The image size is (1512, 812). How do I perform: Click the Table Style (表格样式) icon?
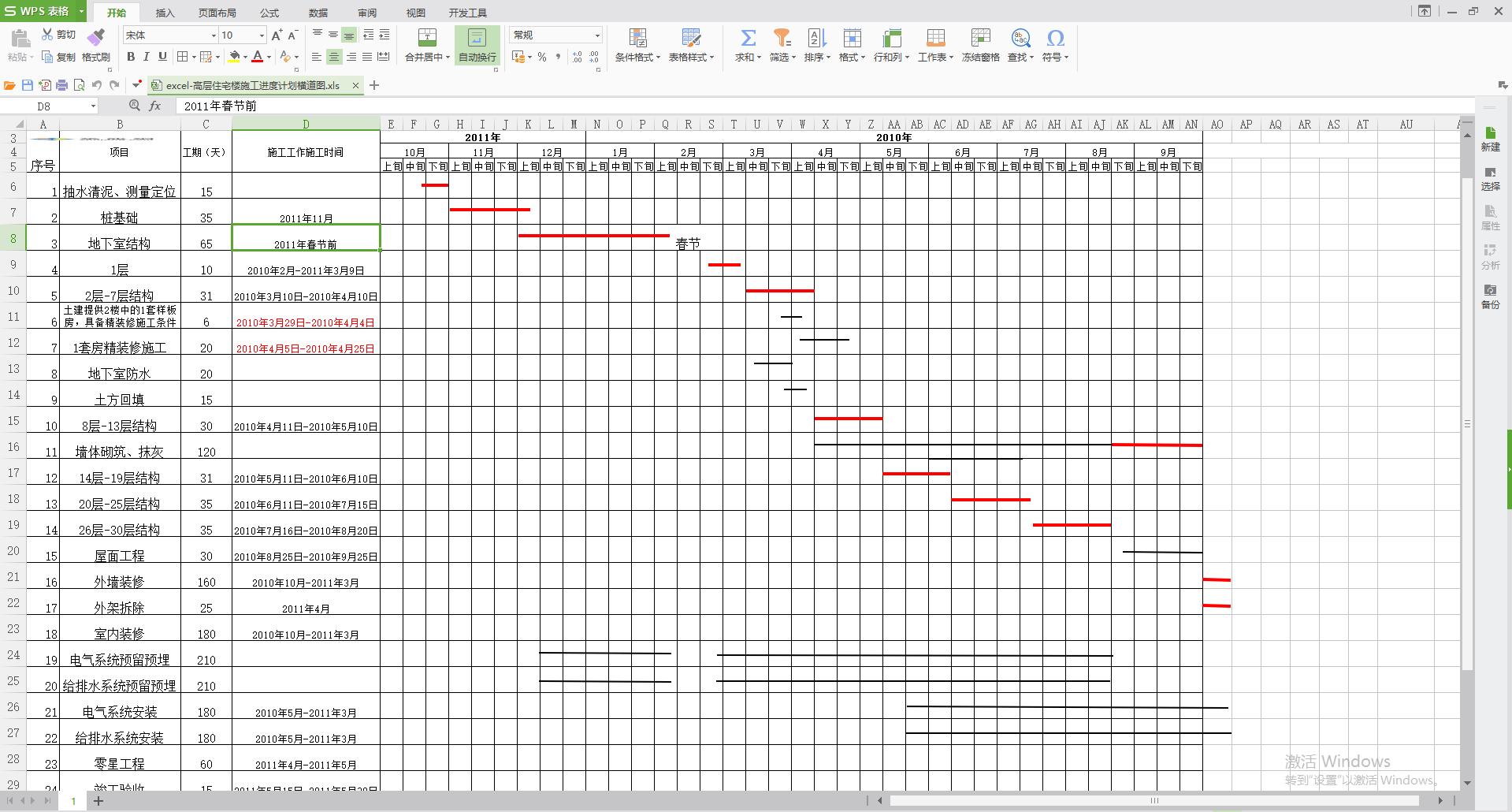click(x=691, y=38)
